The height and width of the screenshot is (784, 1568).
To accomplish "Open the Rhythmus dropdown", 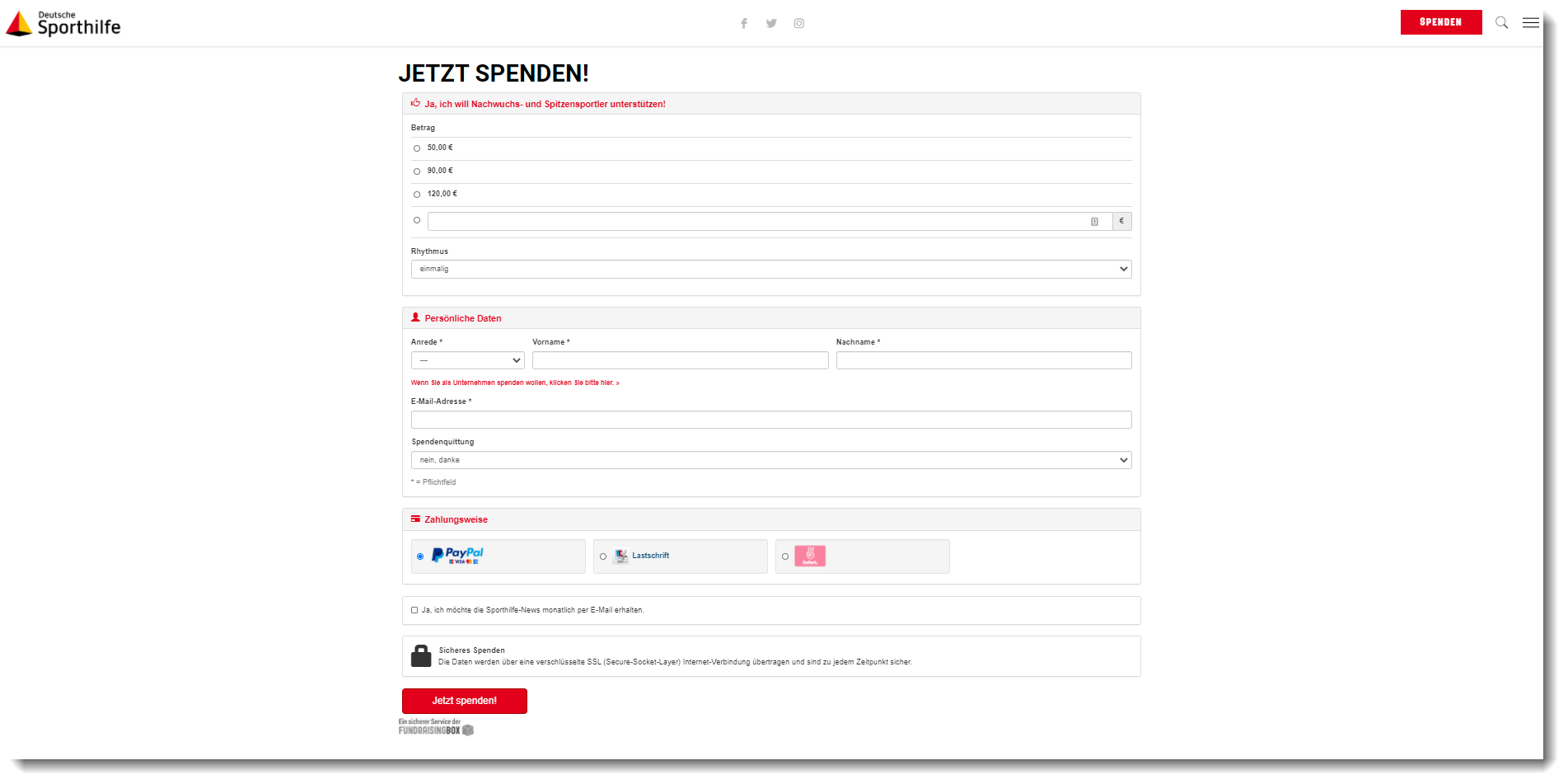I will pyautogui.click(x=771, y=269).
